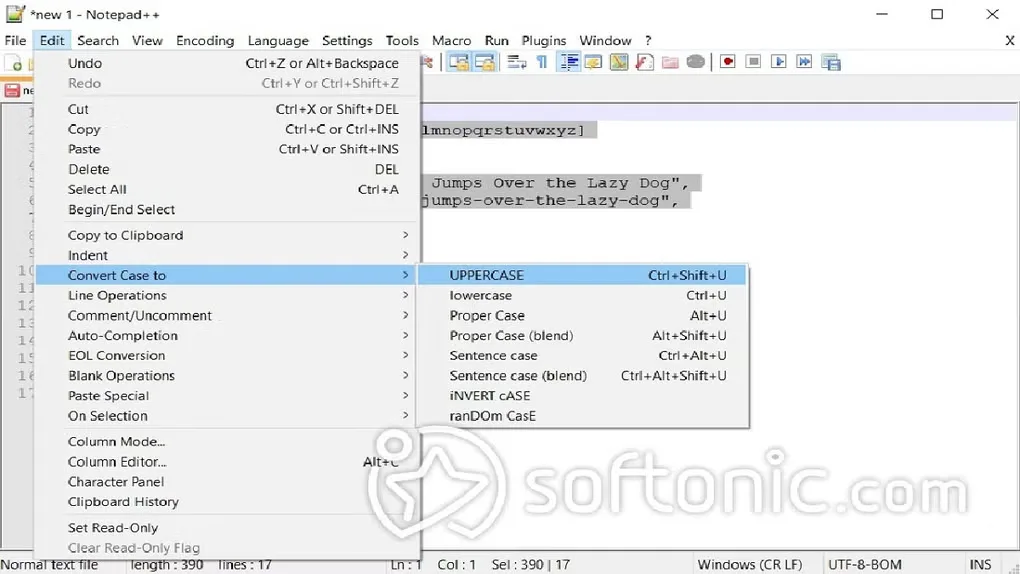Viewport: 1020px width, 574px height.
Task: Click the Synchronize Horizontal Scrolling toolbar icon
Action: click(485, 62)
